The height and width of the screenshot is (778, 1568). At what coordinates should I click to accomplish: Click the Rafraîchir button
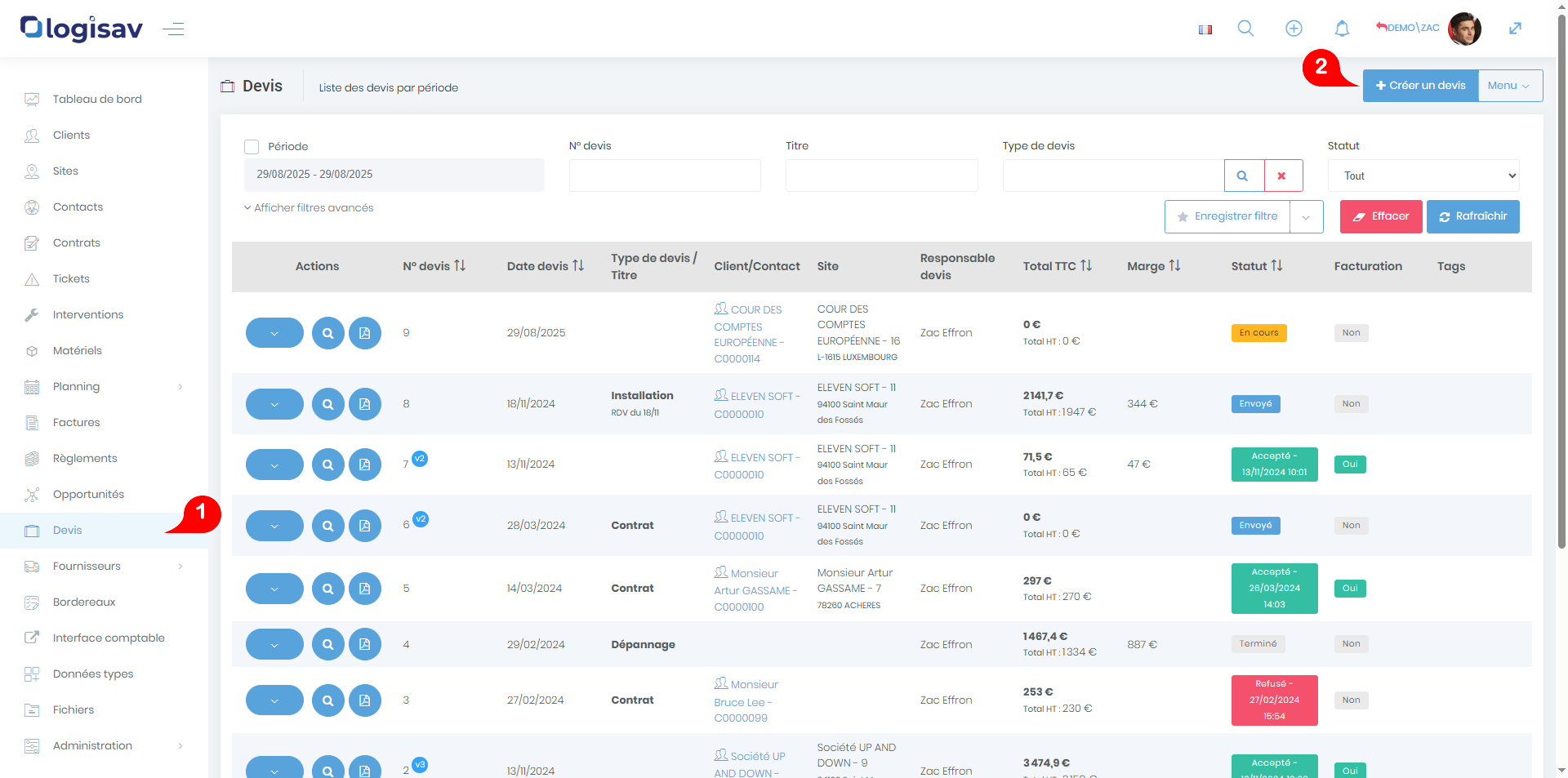[1473, 216]
